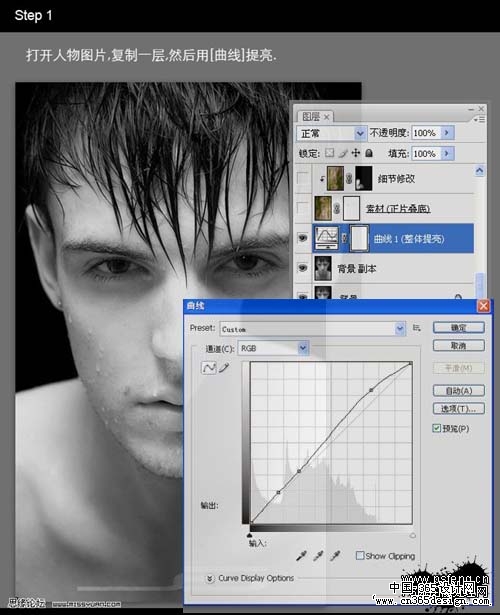Select 素材 (正片叠底) layer name
Image resolution: width=500 pixels, height=615 pixels.
click(398, 209)
